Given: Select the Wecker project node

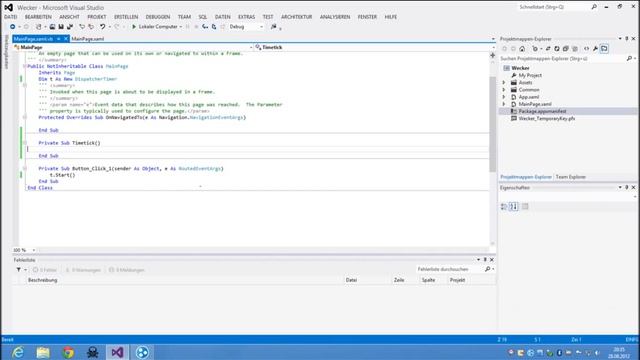Looking at the screenshot, I should (x=520, y=68).
